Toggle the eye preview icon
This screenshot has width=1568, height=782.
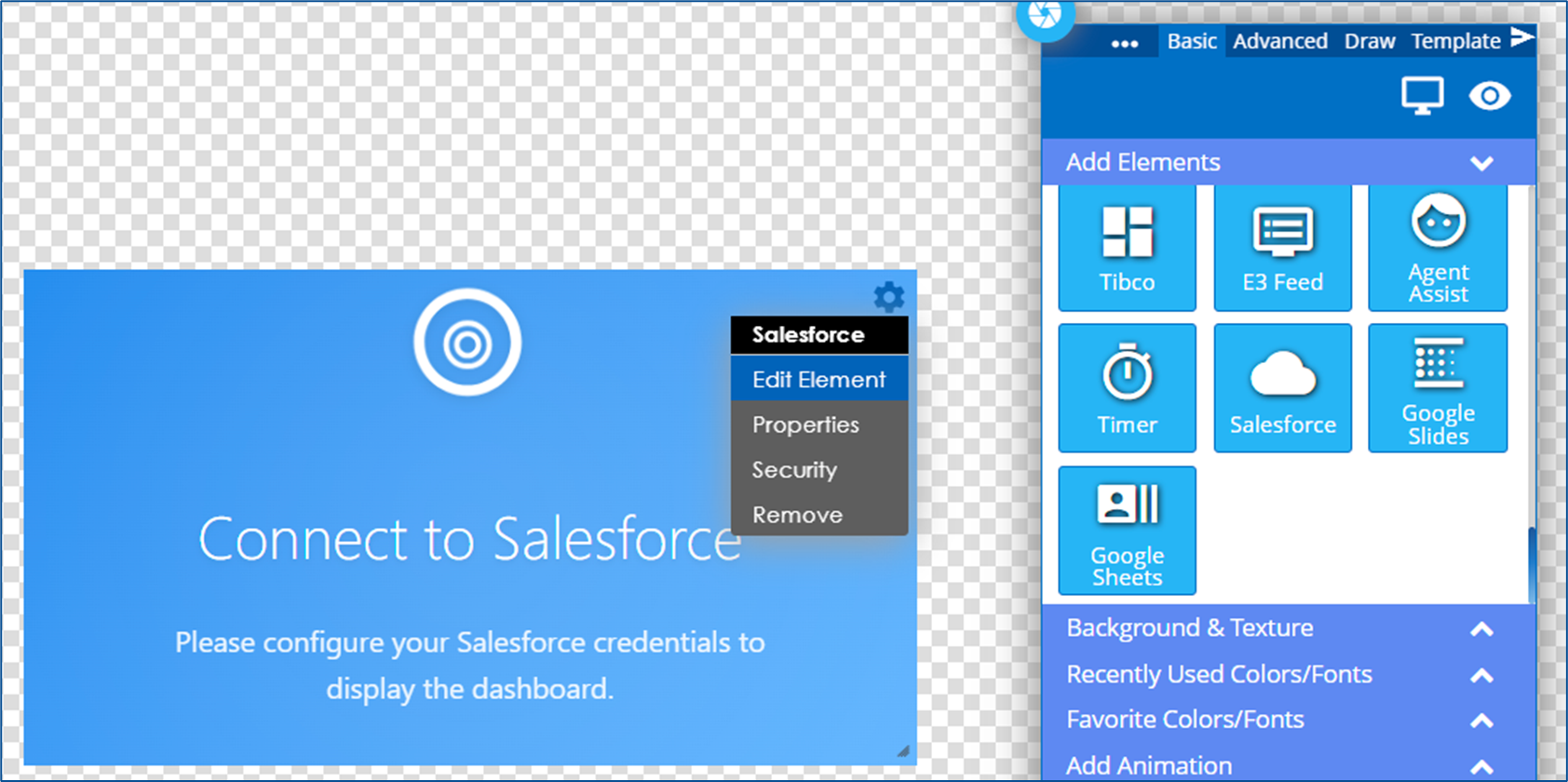[1490, 96]
